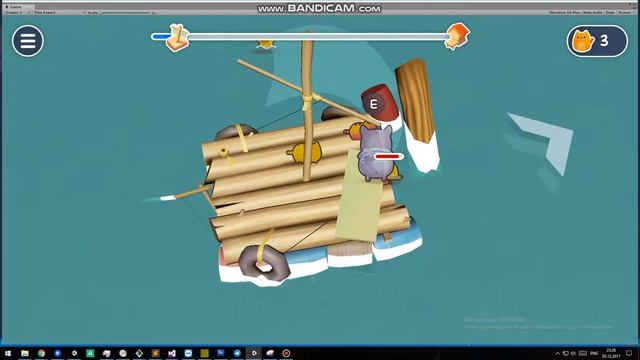
Task: Open File Explorer from taskbar
Action: click(x=25, y=353)
